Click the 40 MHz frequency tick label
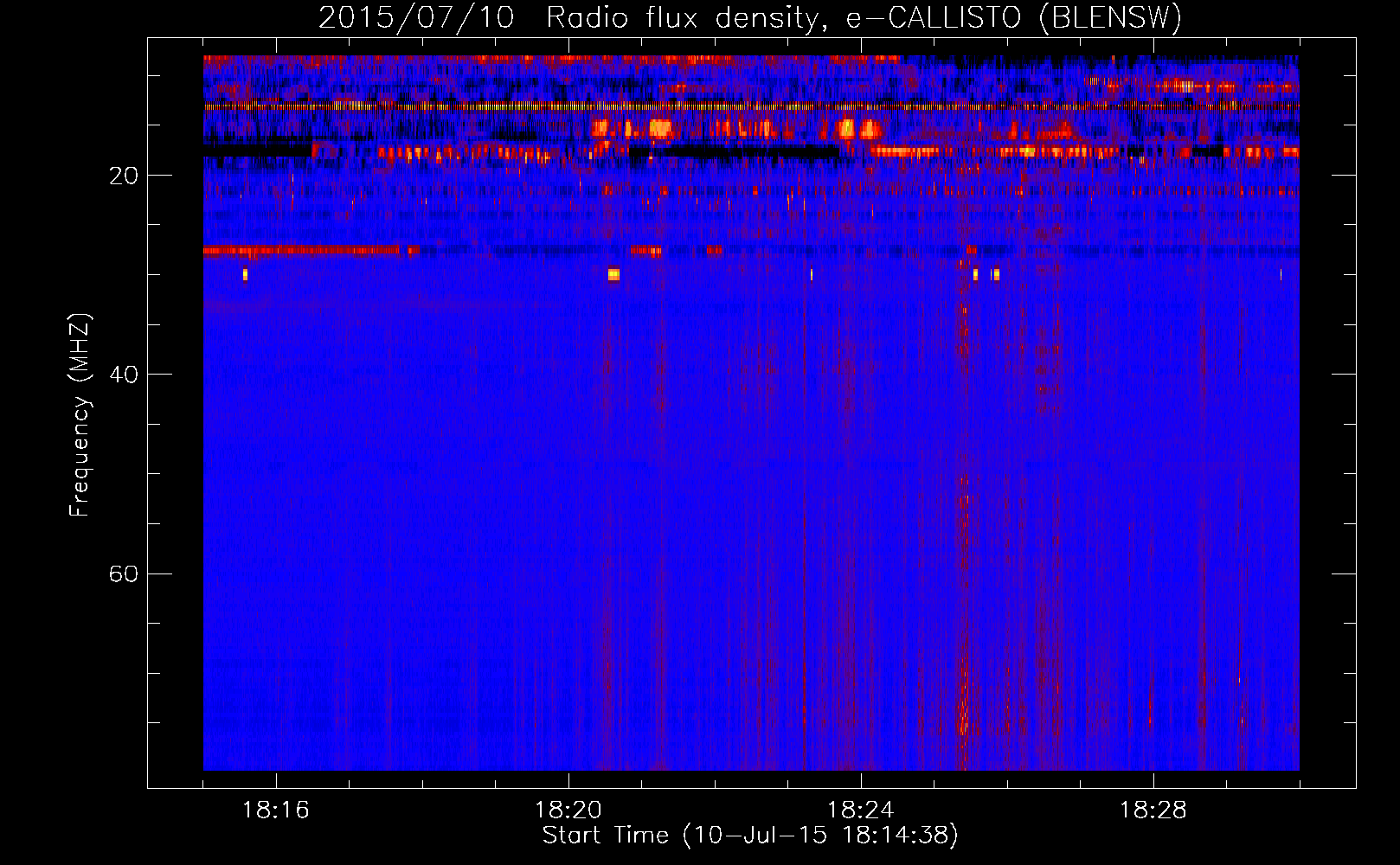This screenshot has width=1400, height=865. click(x=124, y=375)
